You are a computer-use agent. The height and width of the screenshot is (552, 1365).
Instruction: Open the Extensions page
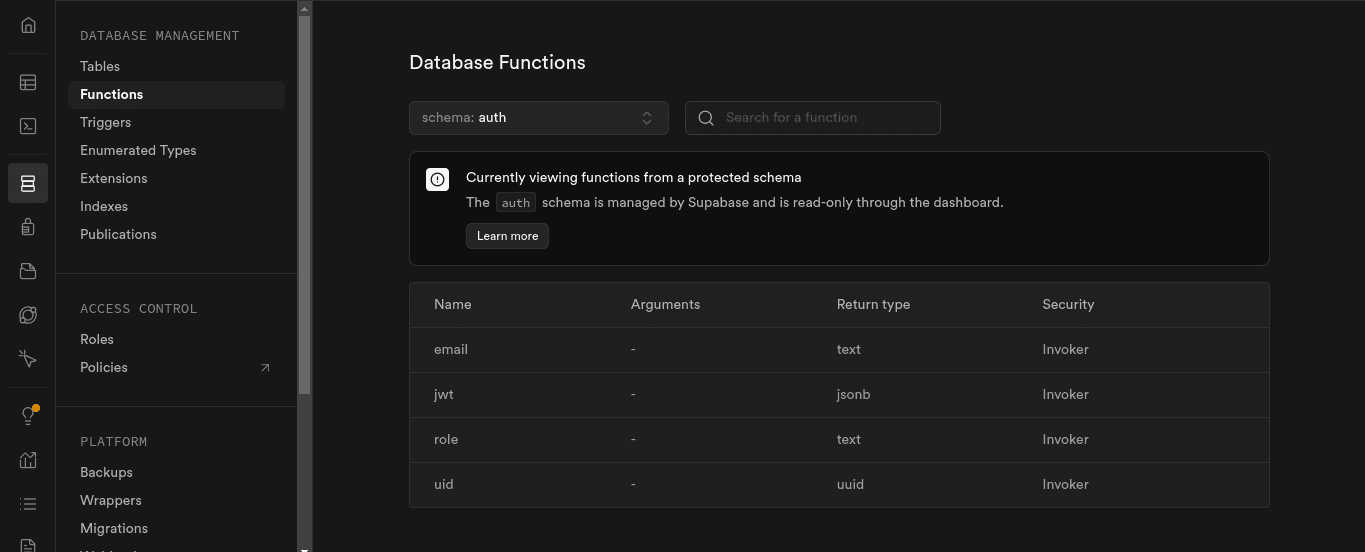113,178
